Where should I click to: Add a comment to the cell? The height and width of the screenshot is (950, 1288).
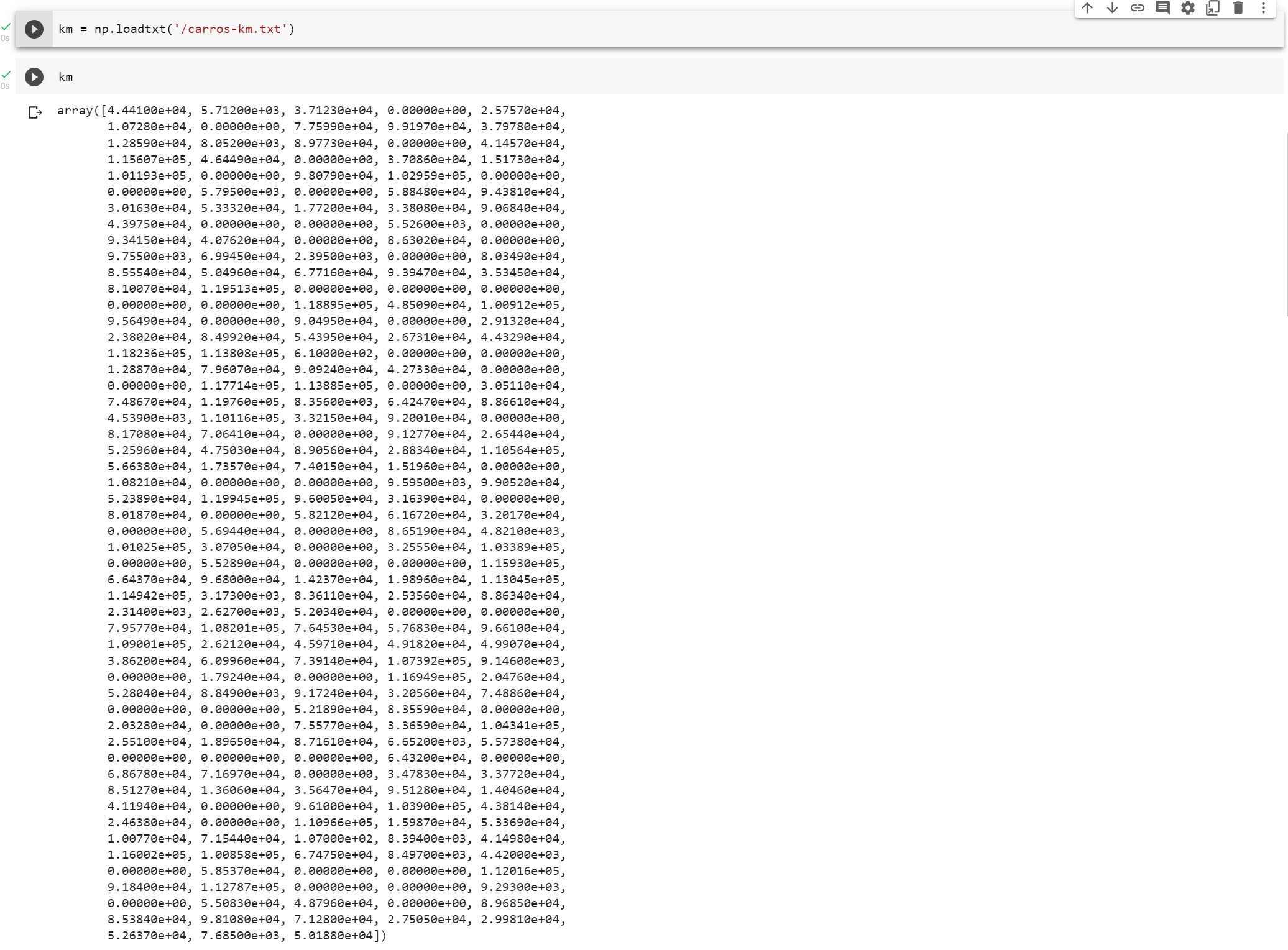click(x=1162, y=8)
